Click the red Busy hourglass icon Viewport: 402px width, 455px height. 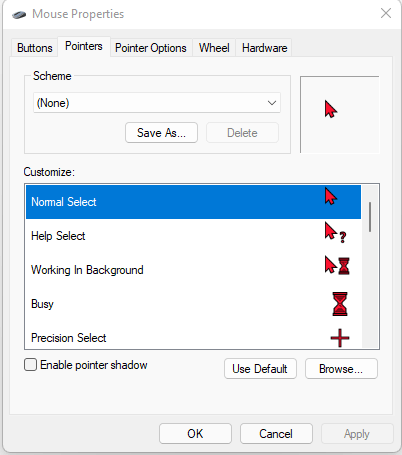340,304
